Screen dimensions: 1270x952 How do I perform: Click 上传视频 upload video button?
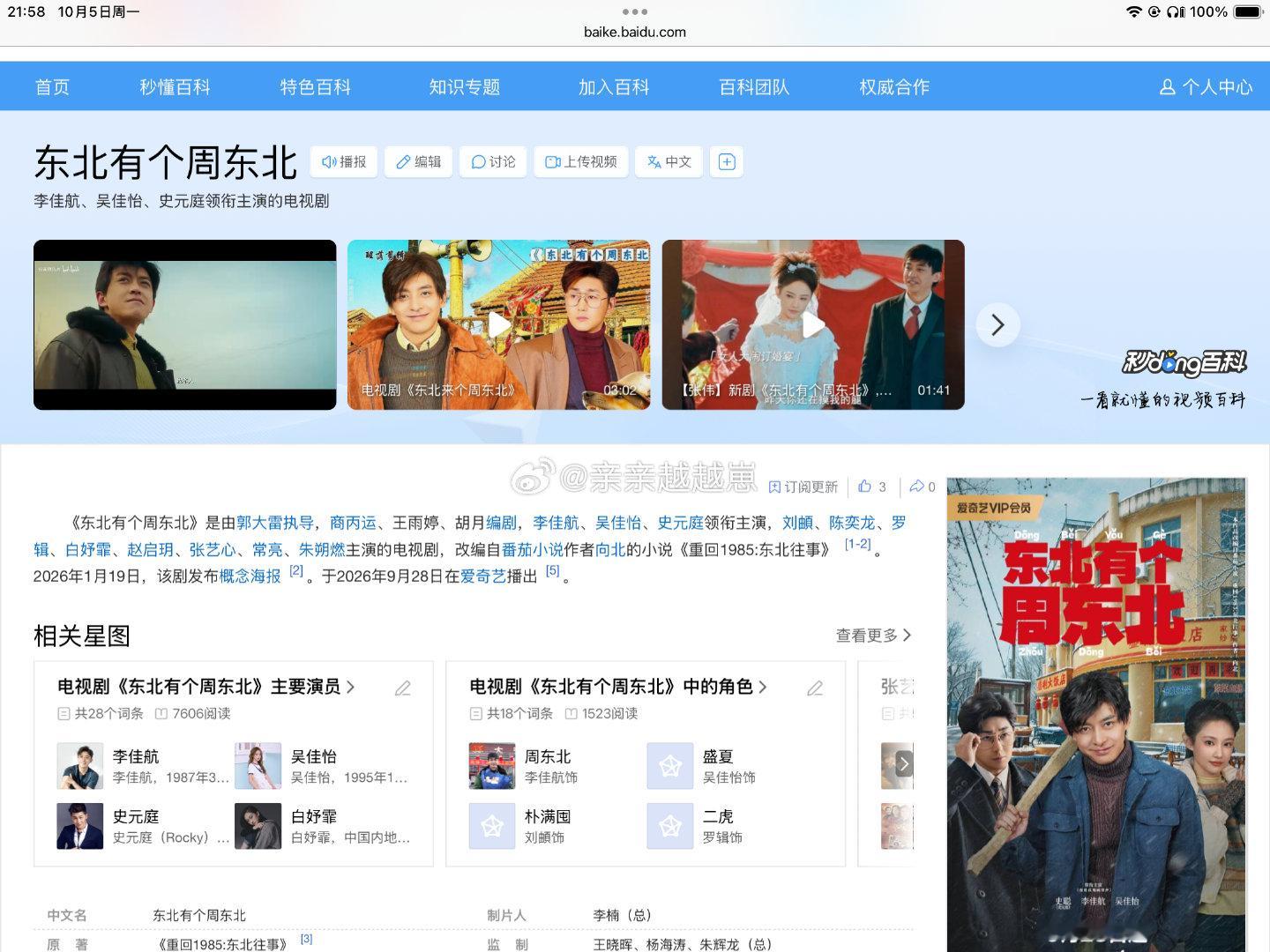(581, 162)
